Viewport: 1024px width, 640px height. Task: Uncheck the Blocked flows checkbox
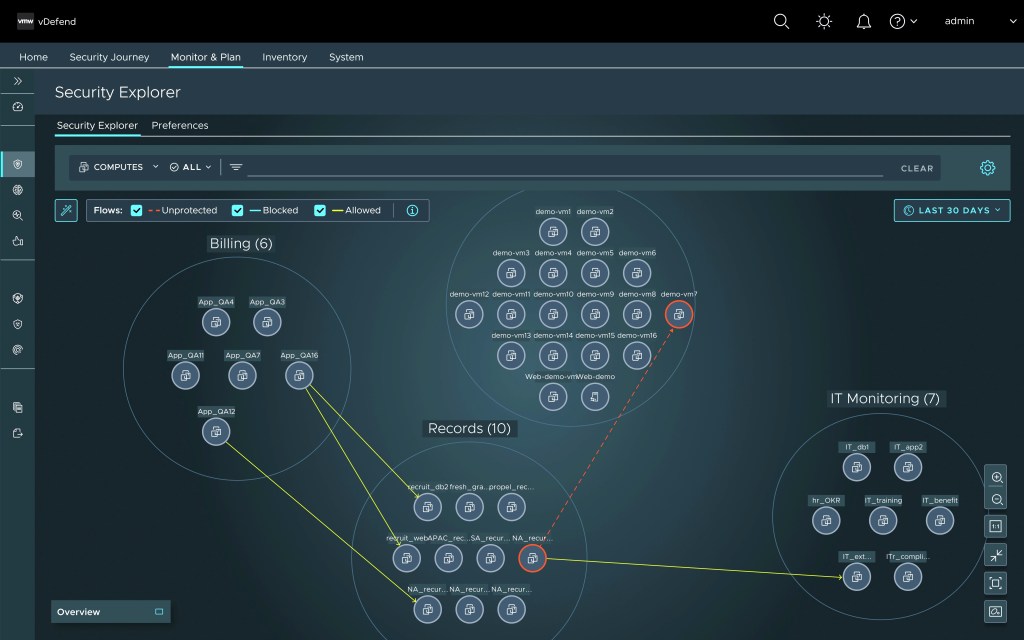[238, 210]
